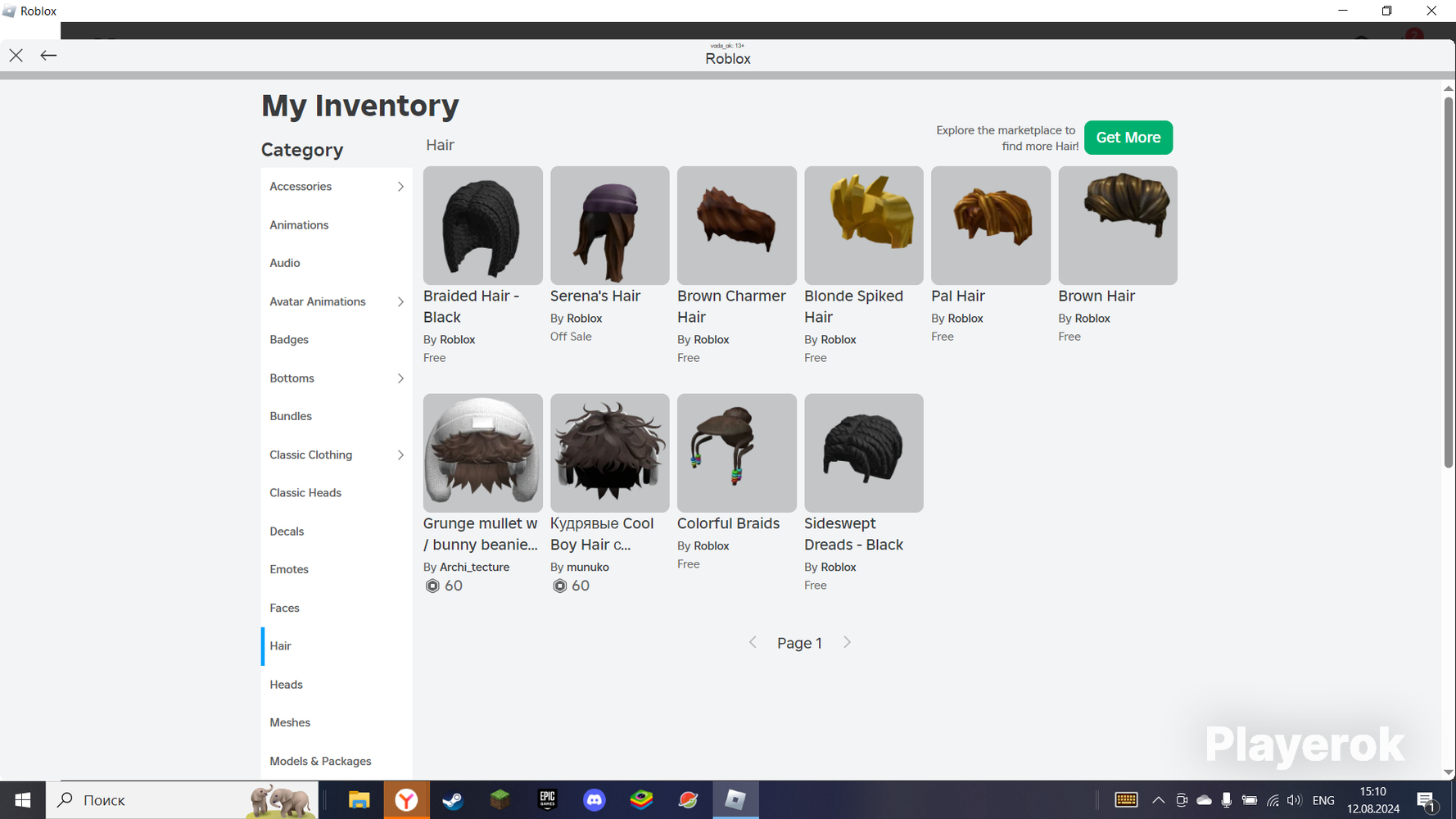This screenshot has height=819, width=1456.
Task: Expand the Bottoms category
Action: (400, 378)
